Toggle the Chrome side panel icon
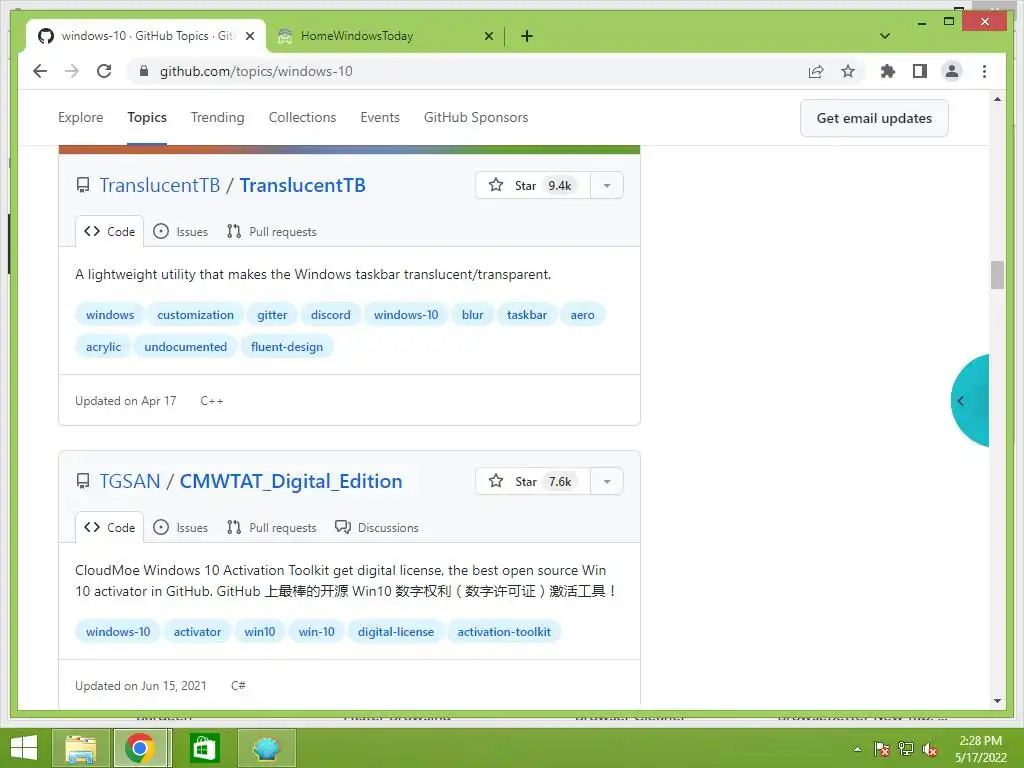 [x=920, y=71]
